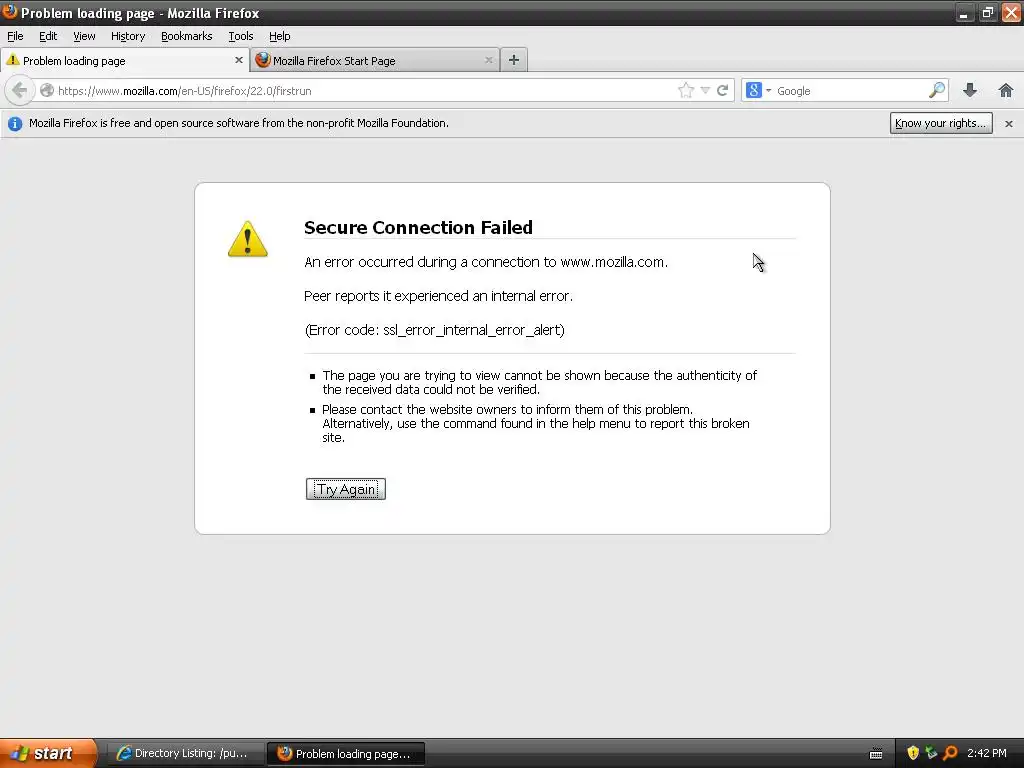The height and width of the screenshot is (768, 1024).
Task: Click the Try Again button
Action: click(345, 489)
